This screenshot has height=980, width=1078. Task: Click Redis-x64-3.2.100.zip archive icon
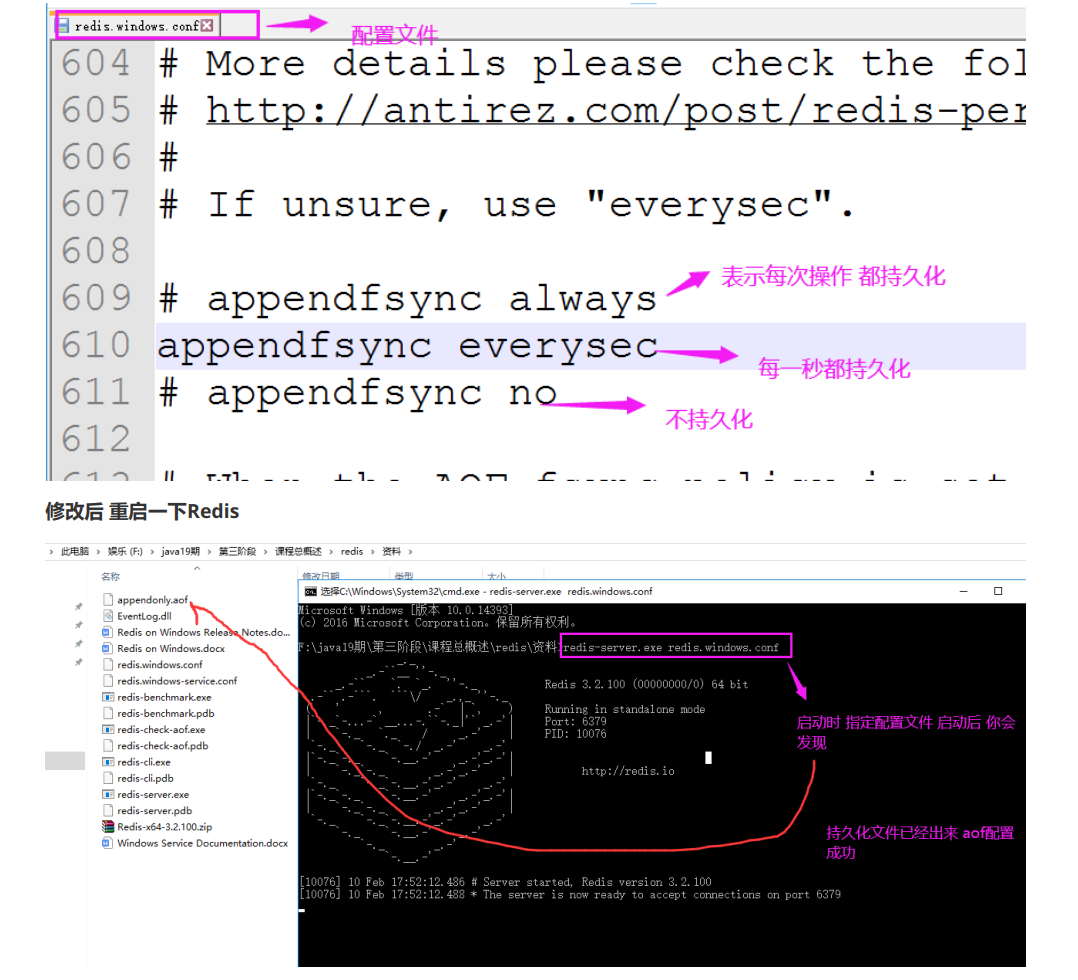[x=108, y=827]
